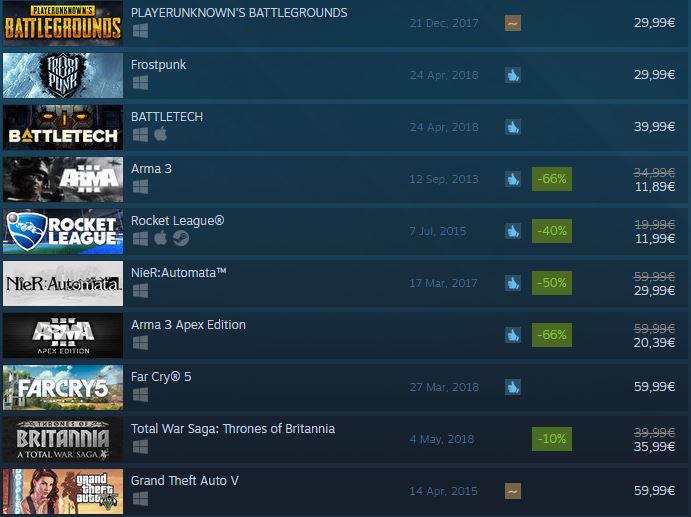The width and height of the screenshot is (691, 517).
Task: Click the thumbs-up icon for Far Cry 5
Action: coord(513,387)
